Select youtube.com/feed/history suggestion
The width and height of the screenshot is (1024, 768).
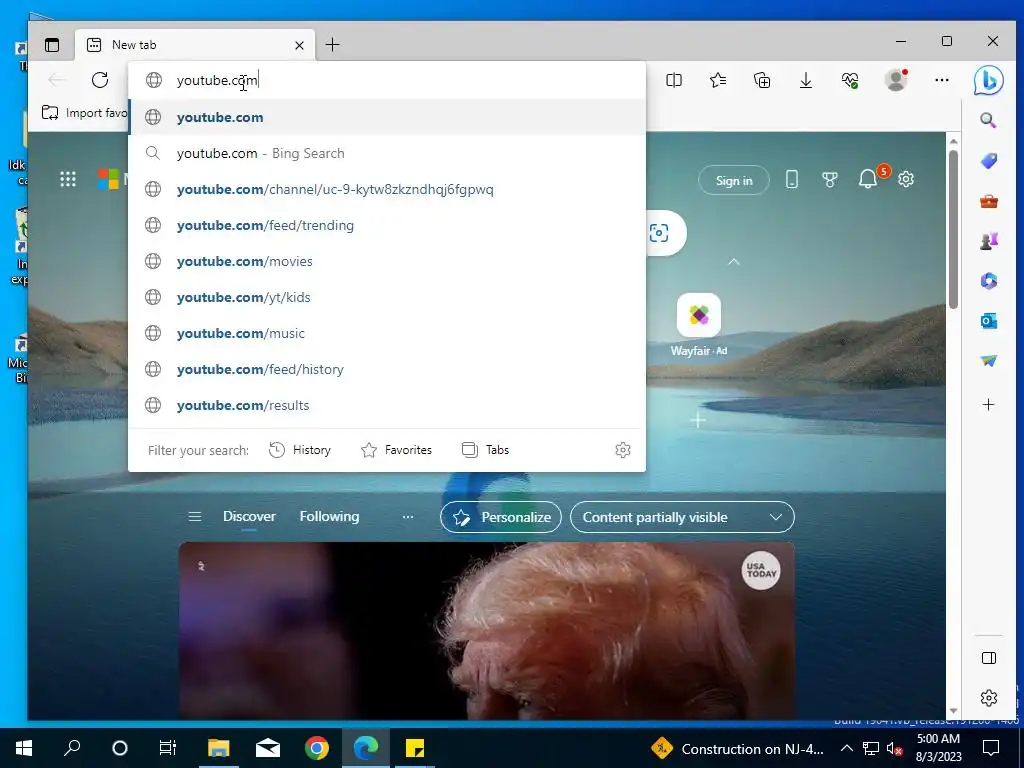[x=387, y=369]
